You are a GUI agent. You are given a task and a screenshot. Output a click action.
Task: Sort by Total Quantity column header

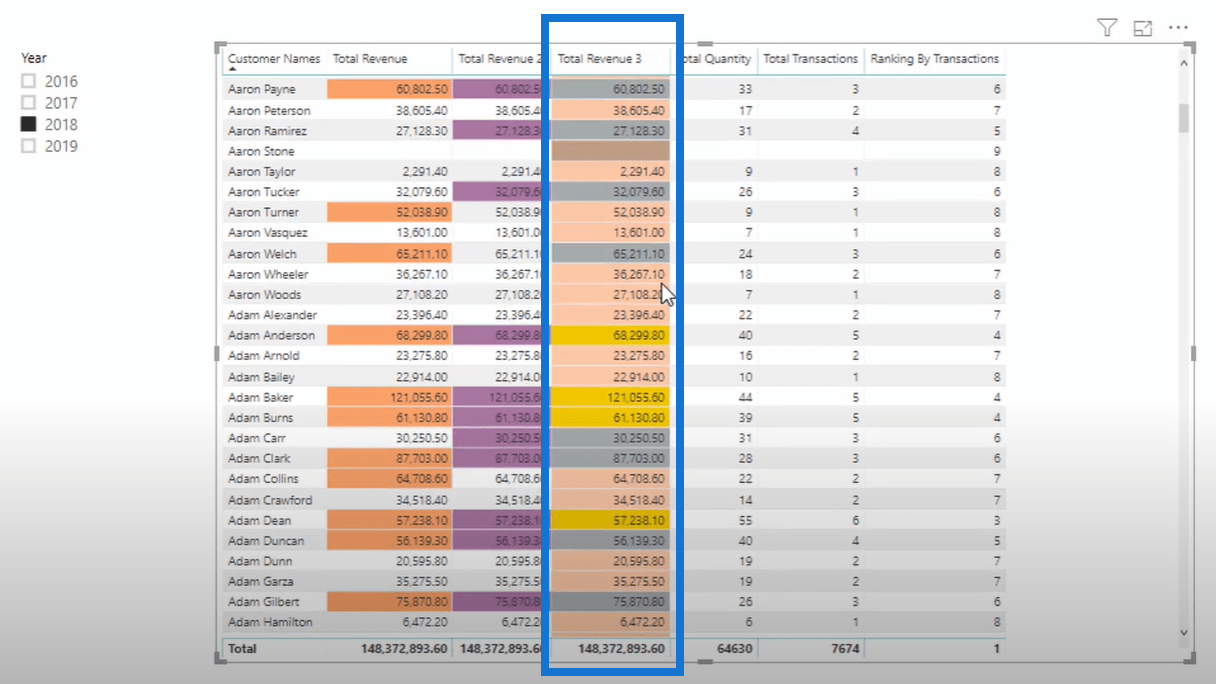[716, 59]
